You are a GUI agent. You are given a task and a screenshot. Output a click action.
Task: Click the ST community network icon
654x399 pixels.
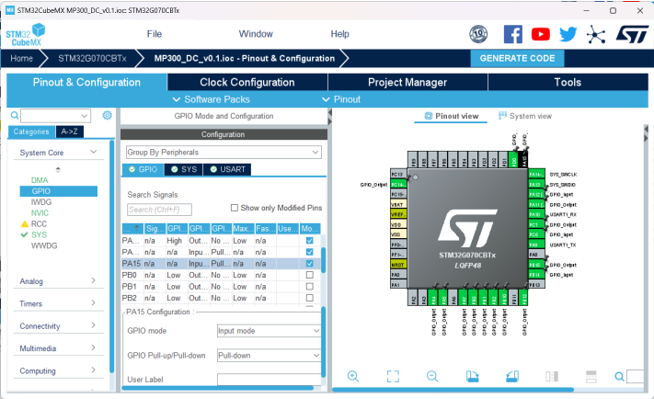[596, 34]
